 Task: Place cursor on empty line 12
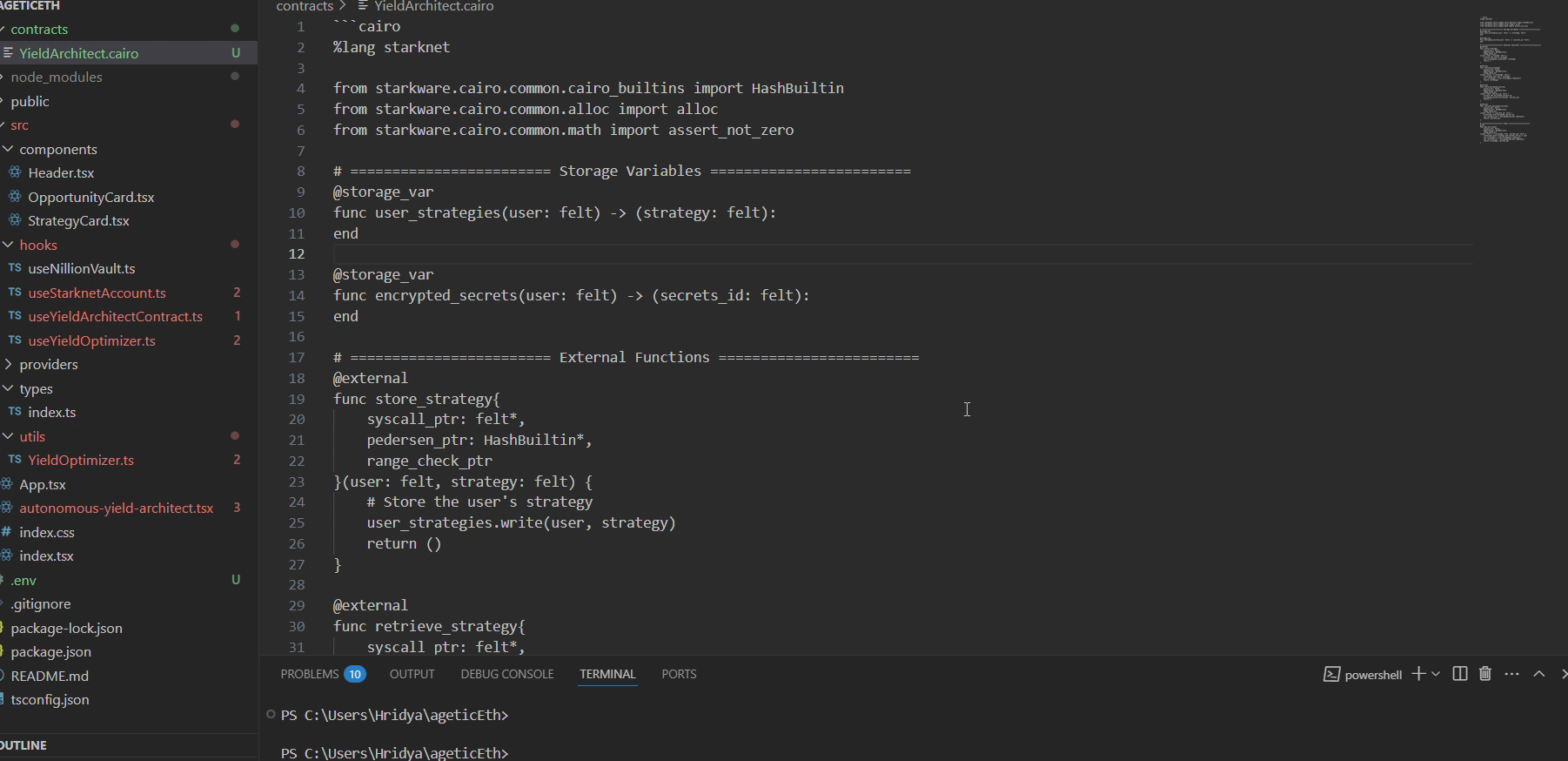click(901, 253)
